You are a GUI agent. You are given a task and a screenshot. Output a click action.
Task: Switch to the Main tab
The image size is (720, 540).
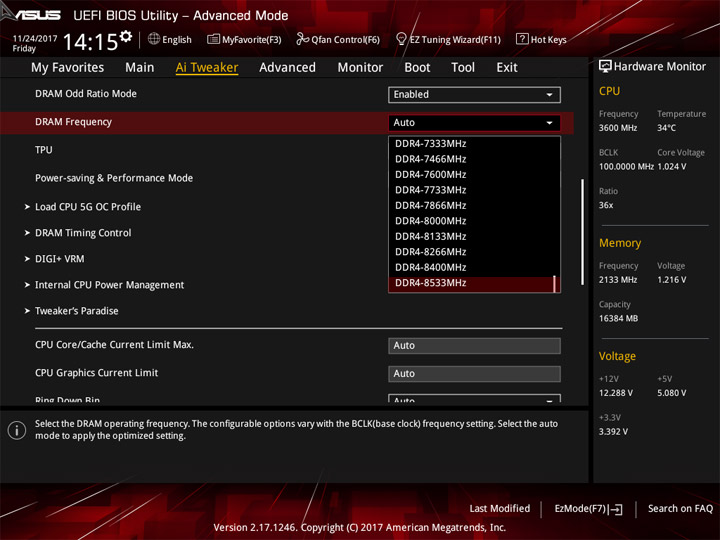tap(140, 68)
